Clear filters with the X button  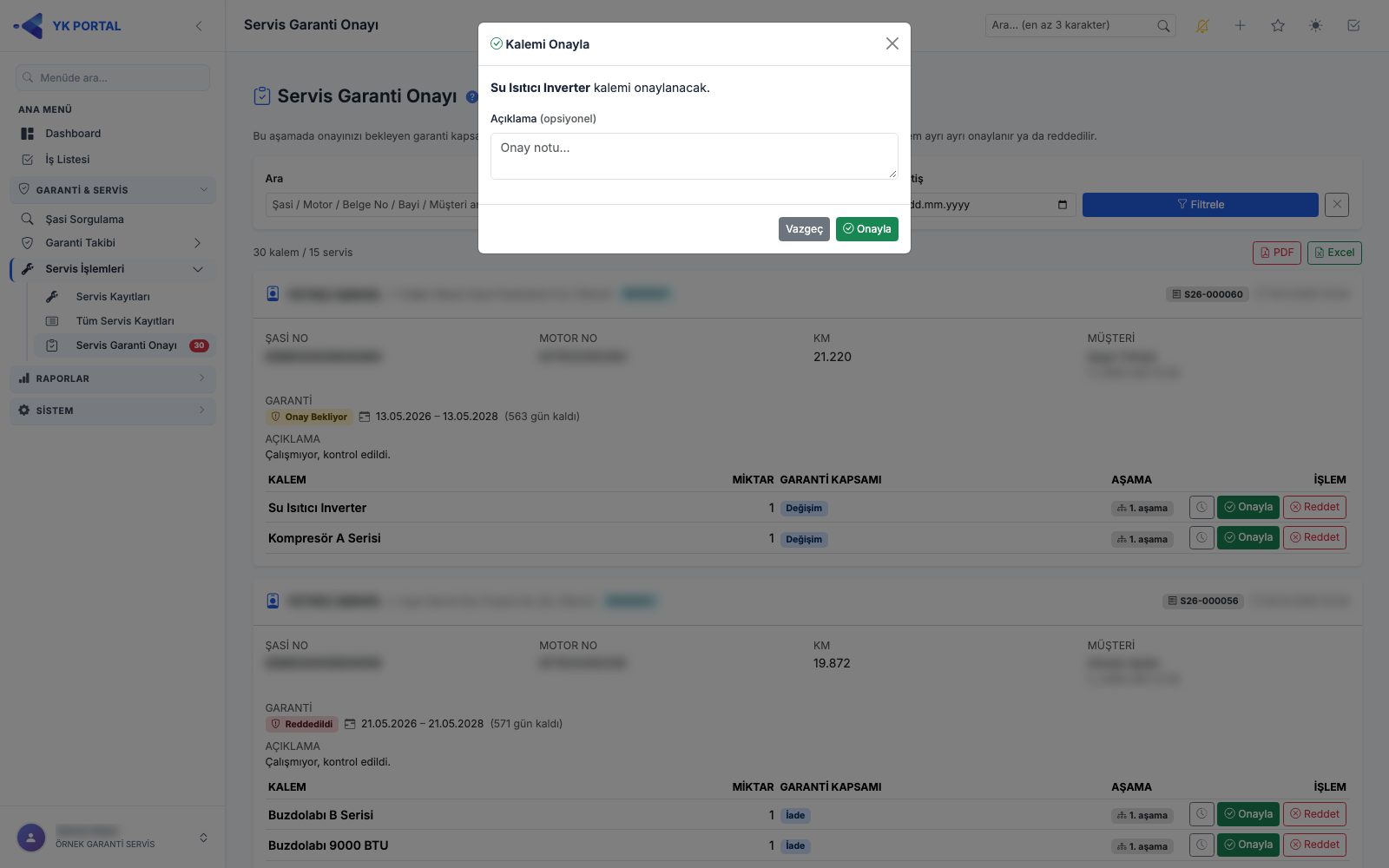[1337, 205]
